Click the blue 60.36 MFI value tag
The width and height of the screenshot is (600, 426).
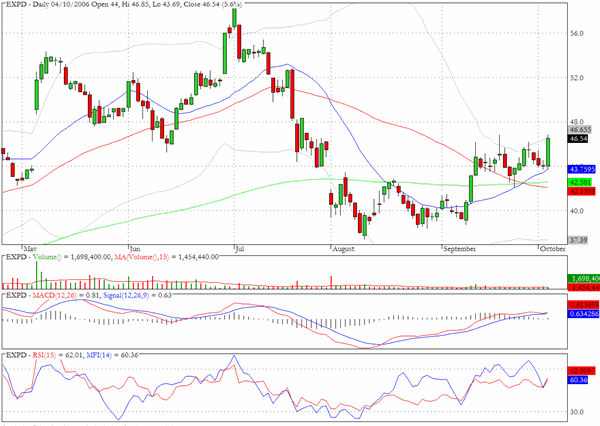pos(578,380)
